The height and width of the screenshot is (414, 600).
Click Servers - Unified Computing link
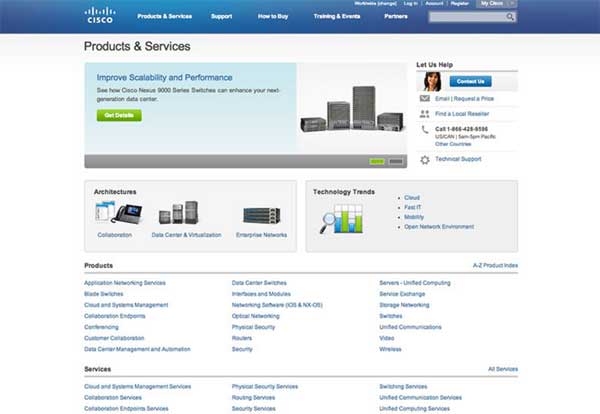tap(415, 283)
